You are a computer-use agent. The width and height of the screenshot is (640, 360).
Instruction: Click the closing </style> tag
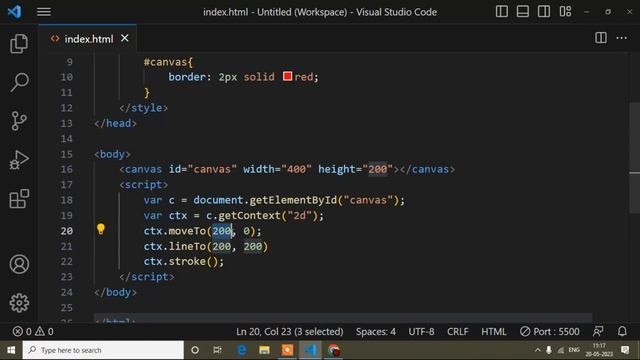point(144,108)
